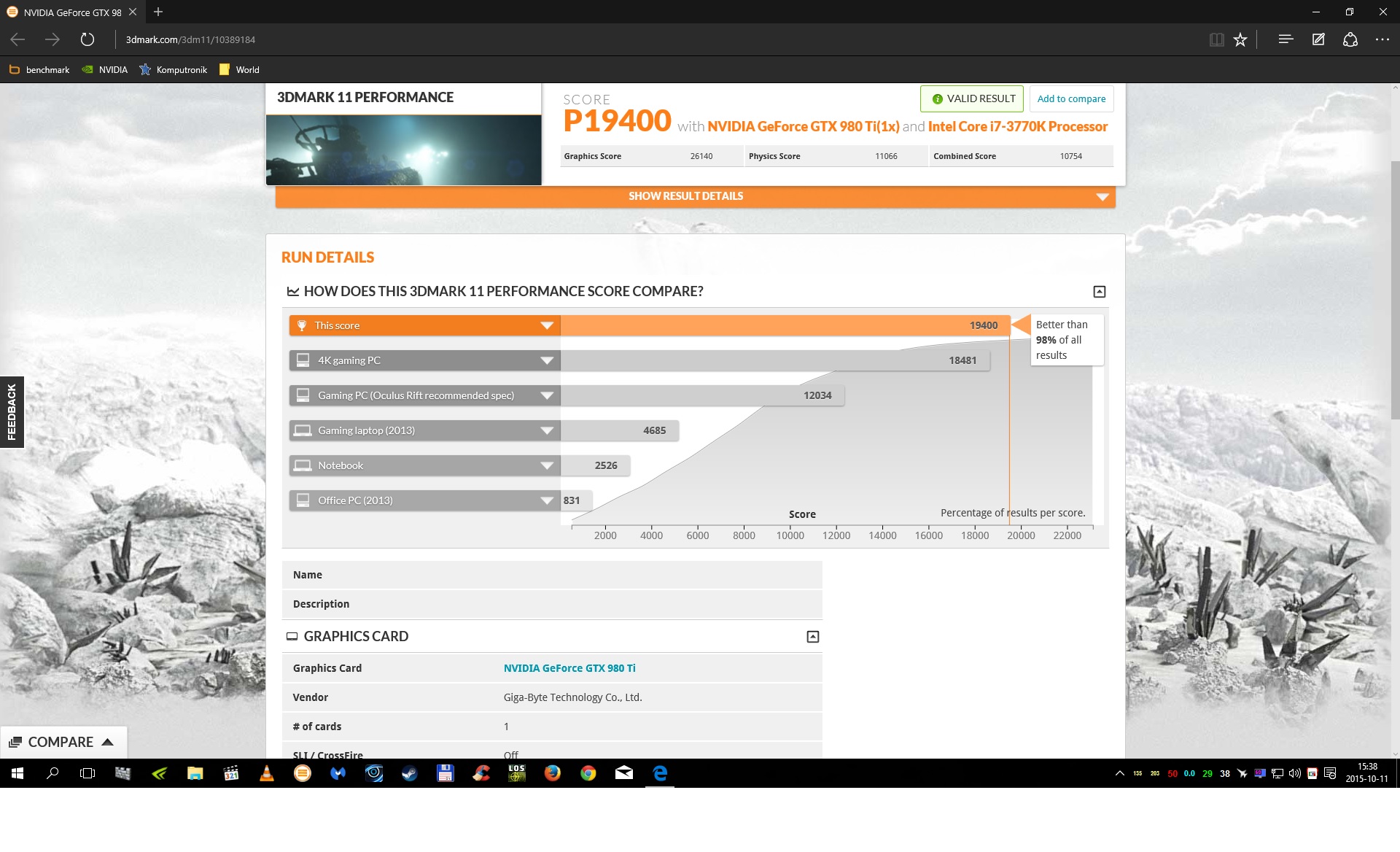Open the World bookmark
This screenshot has height=852, width=1400.
(239, 70)
